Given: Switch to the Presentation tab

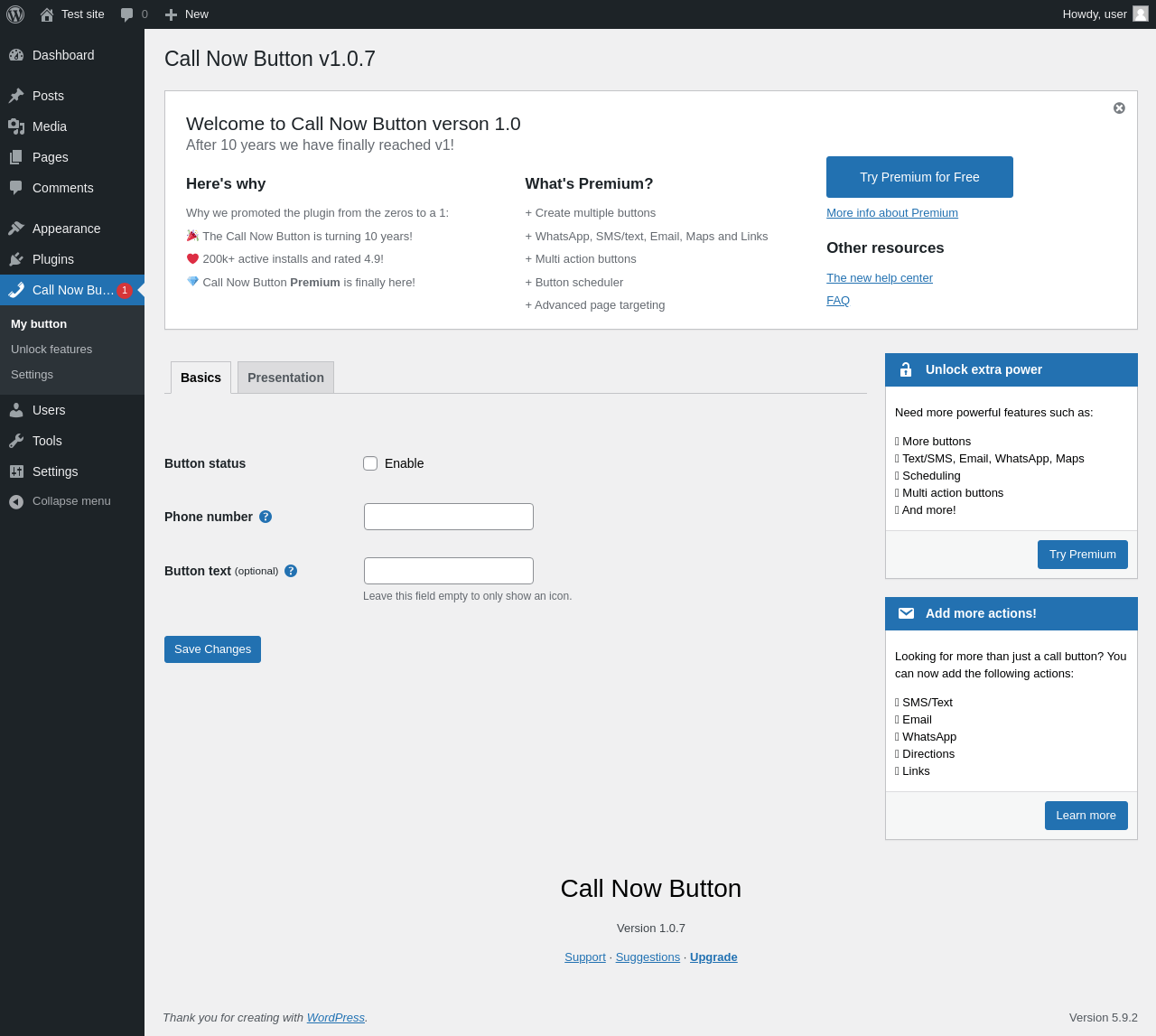Looking at the screenshot, I should [285, 378].
